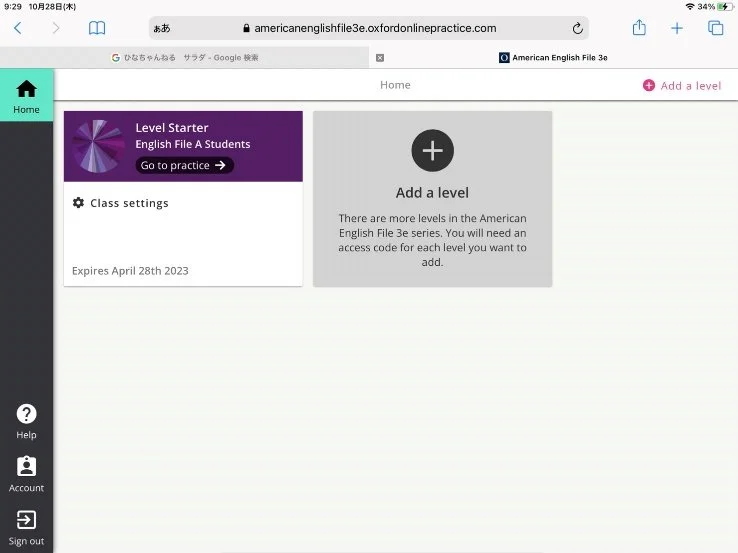This screenshot has width=738, height=553.
Task: Click the purple Level Starter wheel thumbnail
Action: (x=98, y=146)
